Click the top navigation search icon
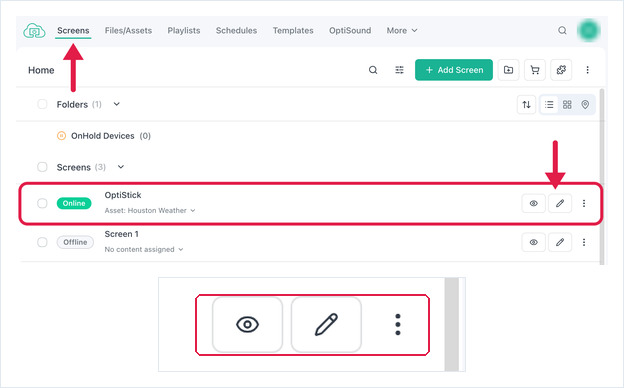 [x=562, y=30]
